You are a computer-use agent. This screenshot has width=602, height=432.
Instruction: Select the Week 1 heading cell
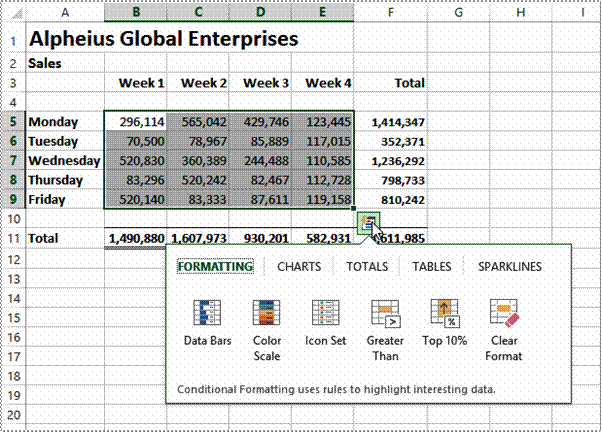(136, 83)
